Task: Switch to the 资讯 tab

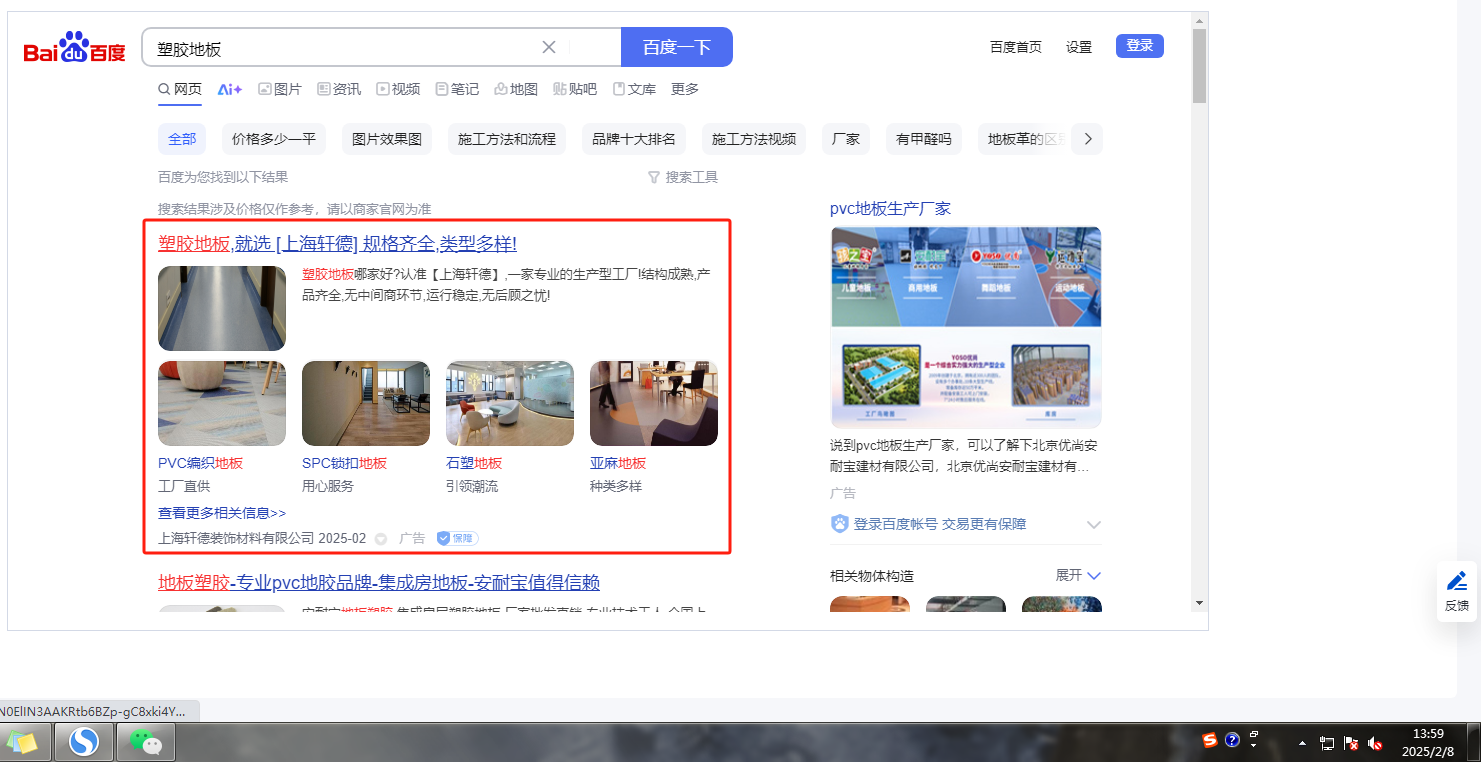Action: coord(339,89)
